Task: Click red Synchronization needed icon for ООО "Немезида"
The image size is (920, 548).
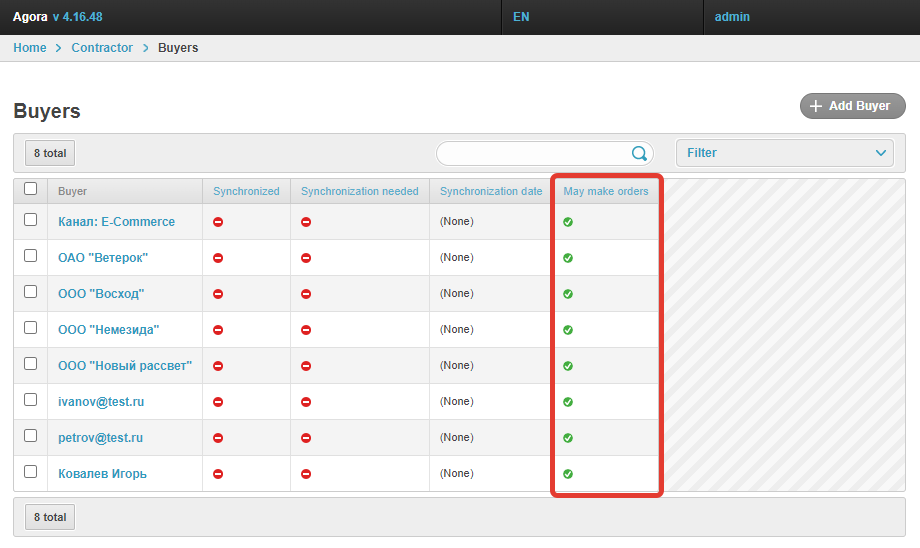Action: coord(306,330)
